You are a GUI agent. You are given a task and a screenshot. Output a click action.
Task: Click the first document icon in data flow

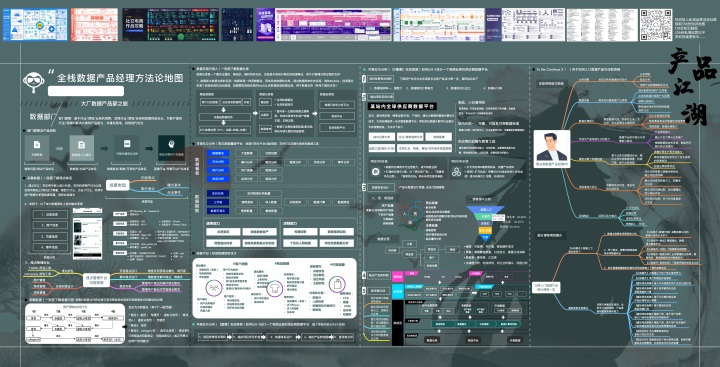click(37, 145)
